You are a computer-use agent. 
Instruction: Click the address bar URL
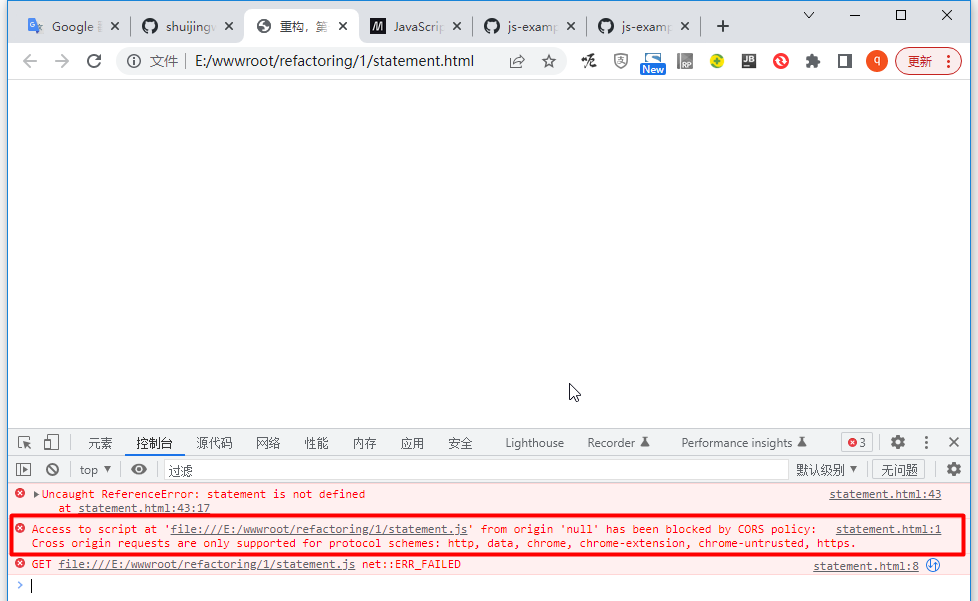334,61
